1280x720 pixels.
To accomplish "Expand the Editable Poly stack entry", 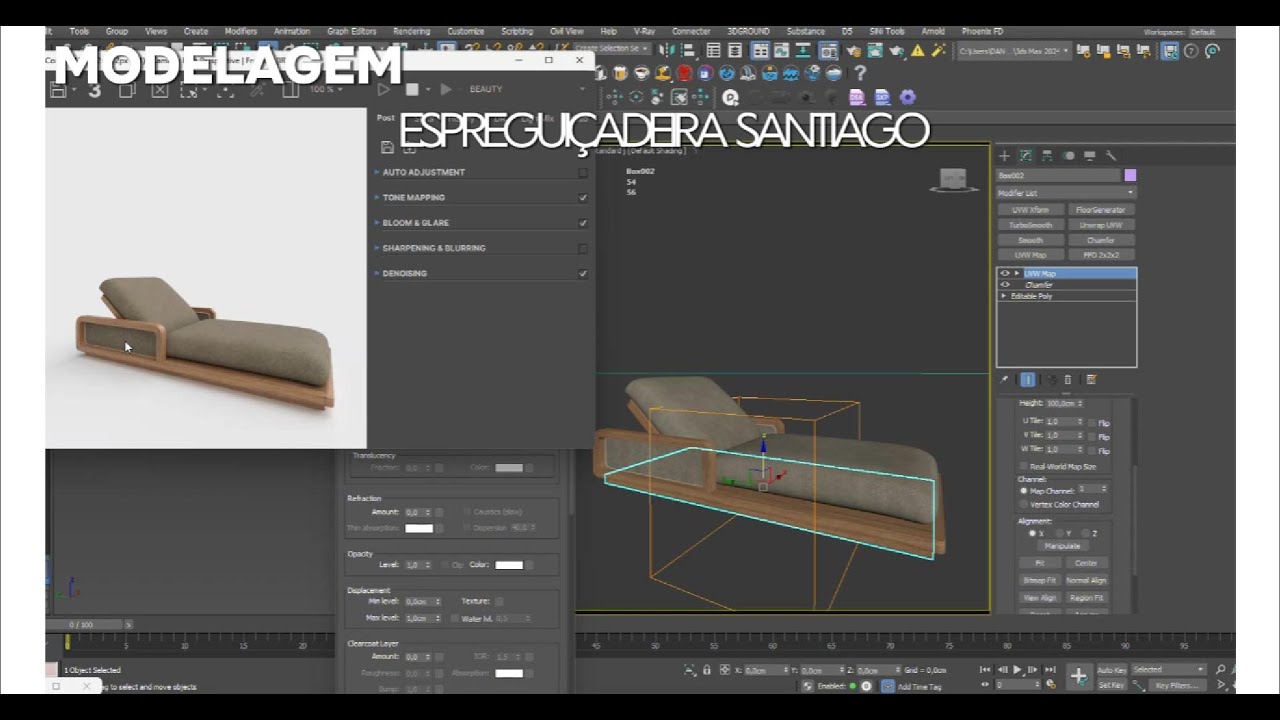I will pyautogui.click(x=1004, y=296).
